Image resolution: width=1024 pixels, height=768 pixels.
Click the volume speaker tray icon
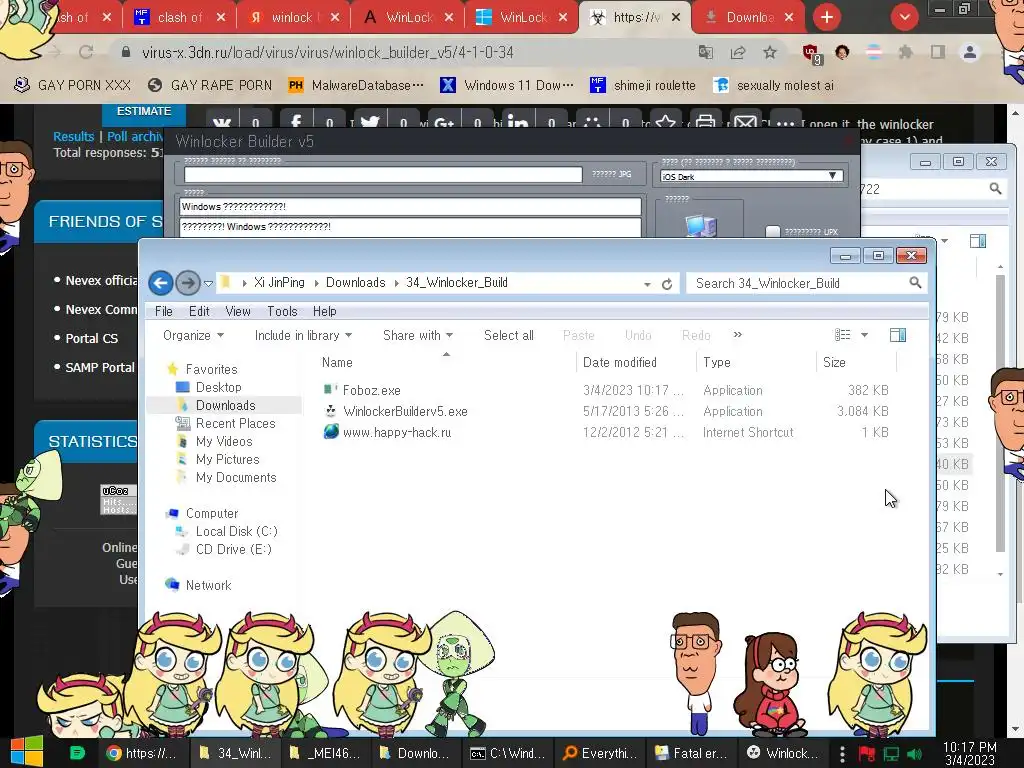(x=915, y=754)
